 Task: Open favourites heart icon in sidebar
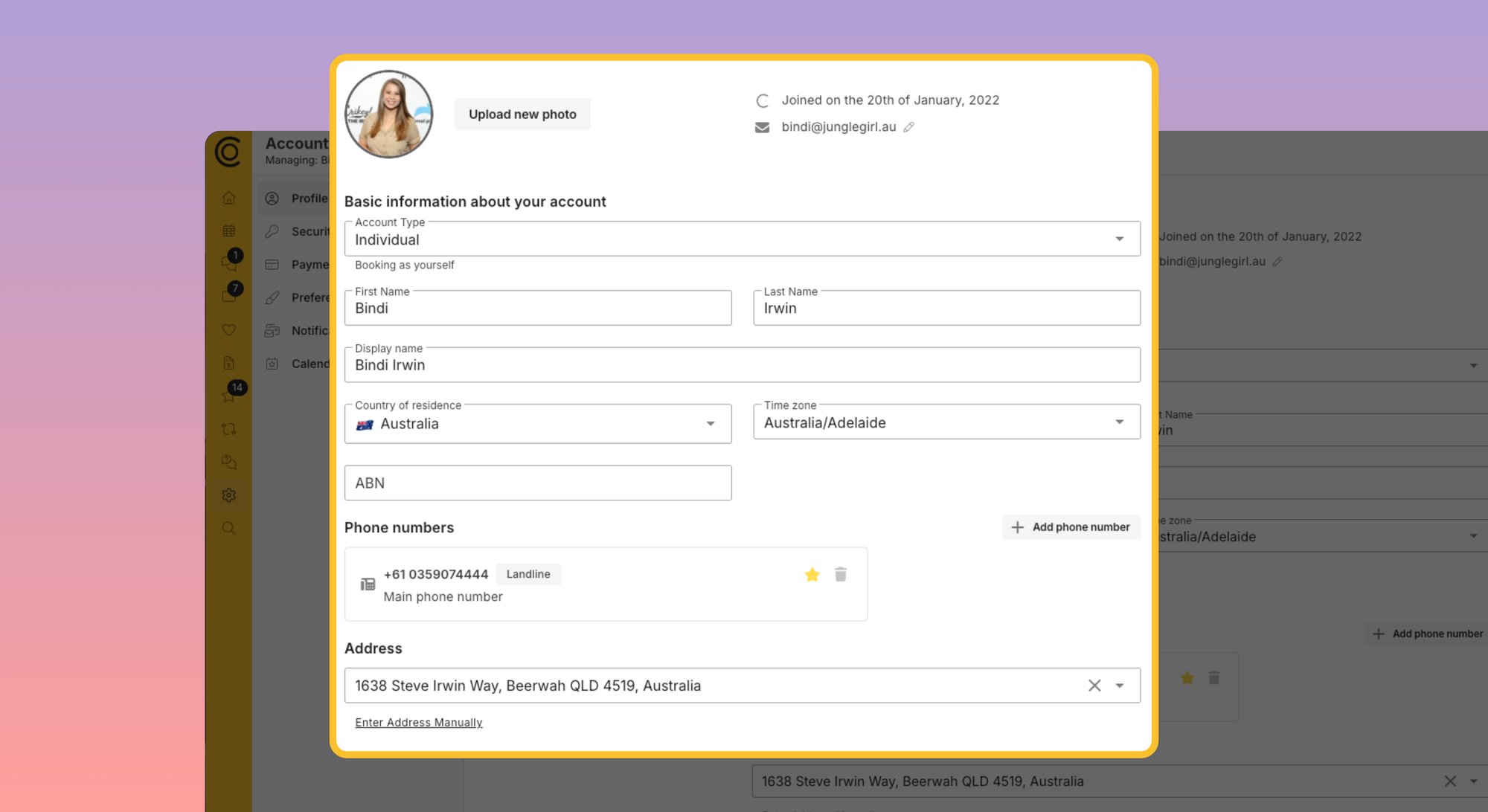(x=228, y=329)
